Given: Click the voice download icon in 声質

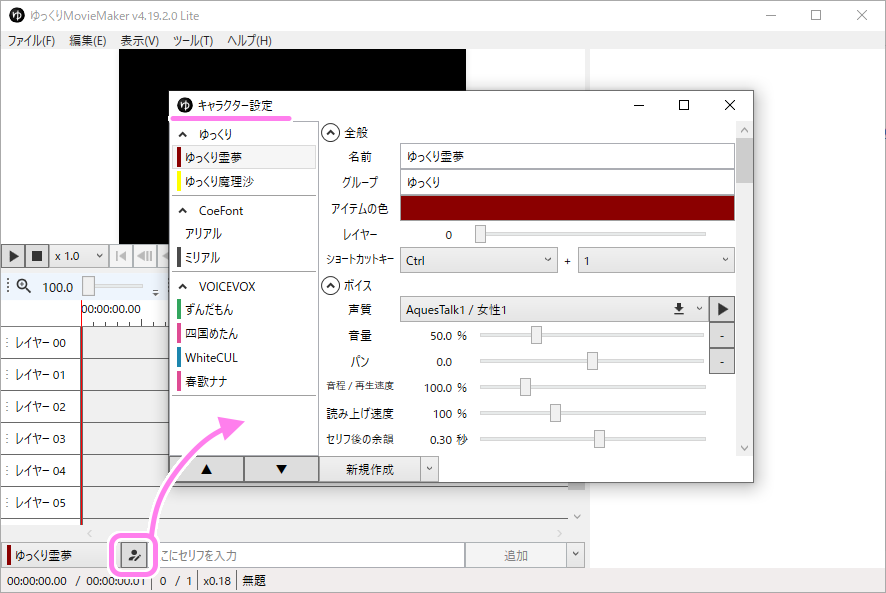Looking at the screenshot, I should [679, 309].
